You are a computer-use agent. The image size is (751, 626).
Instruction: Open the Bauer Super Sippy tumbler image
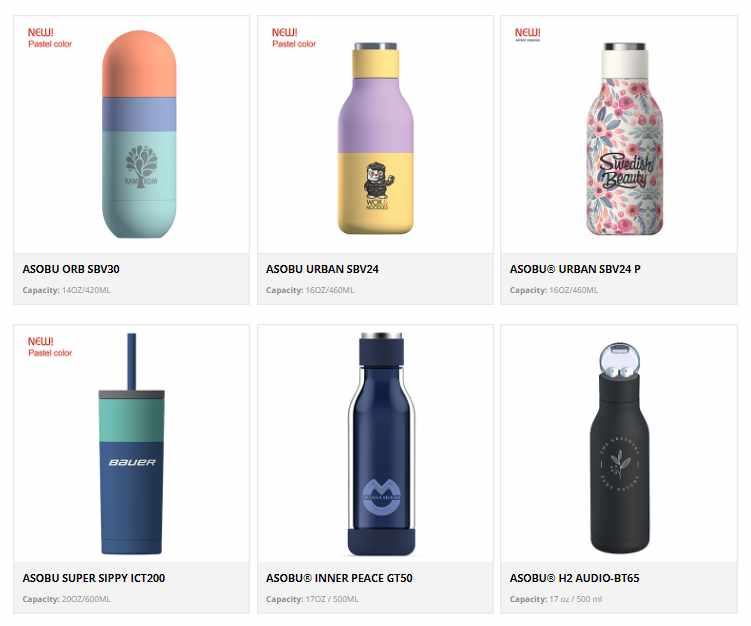[132, 444]
